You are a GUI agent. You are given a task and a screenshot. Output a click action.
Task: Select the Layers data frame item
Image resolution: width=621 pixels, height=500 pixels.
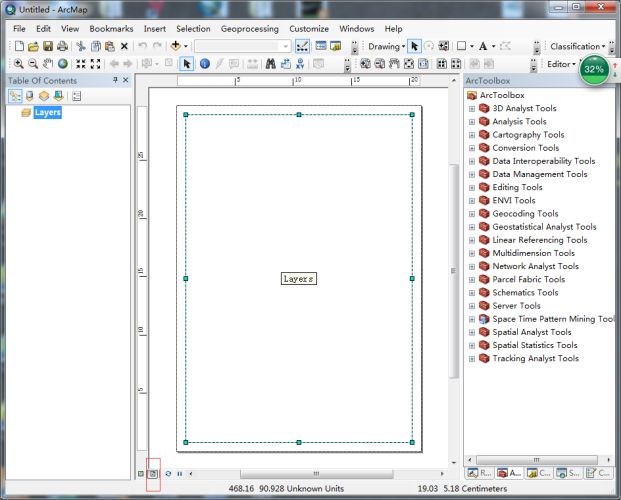coord(48,113)
